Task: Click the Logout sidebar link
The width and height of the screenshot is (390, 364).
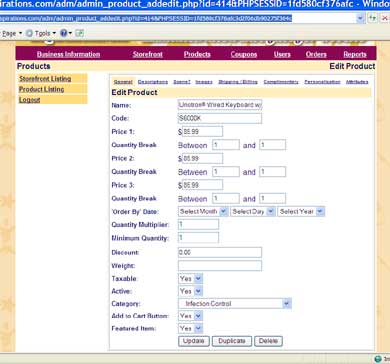Action: pos(29,100)
